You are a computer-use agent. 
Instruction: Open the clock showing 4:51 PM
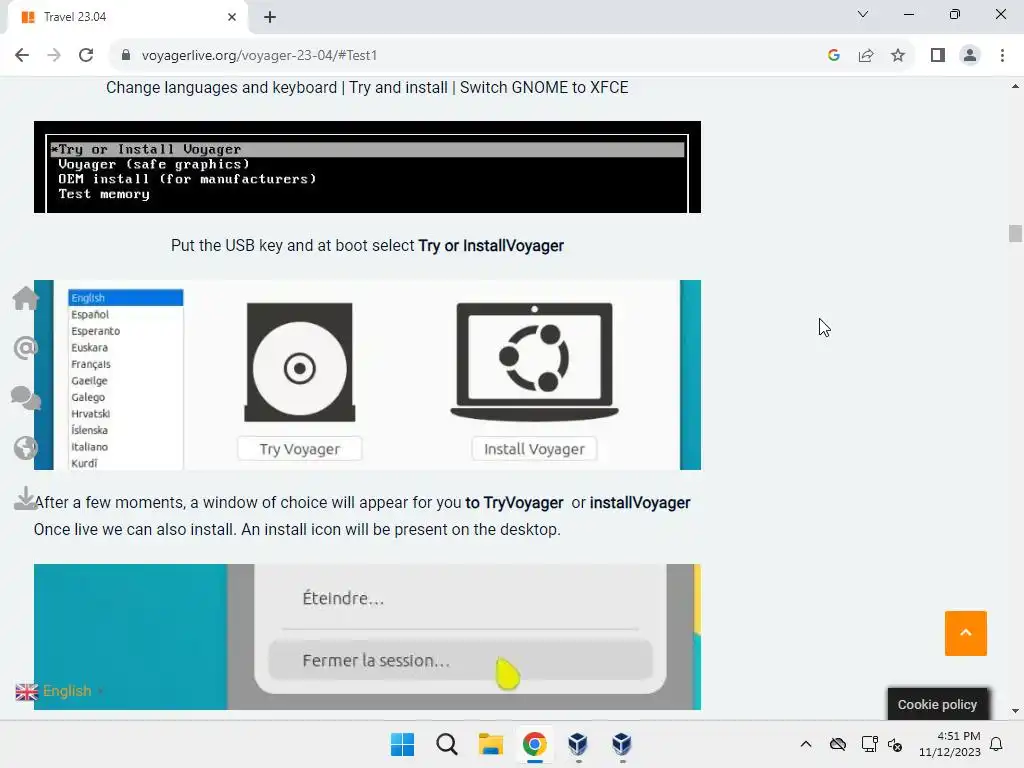[x=950, y=744]
